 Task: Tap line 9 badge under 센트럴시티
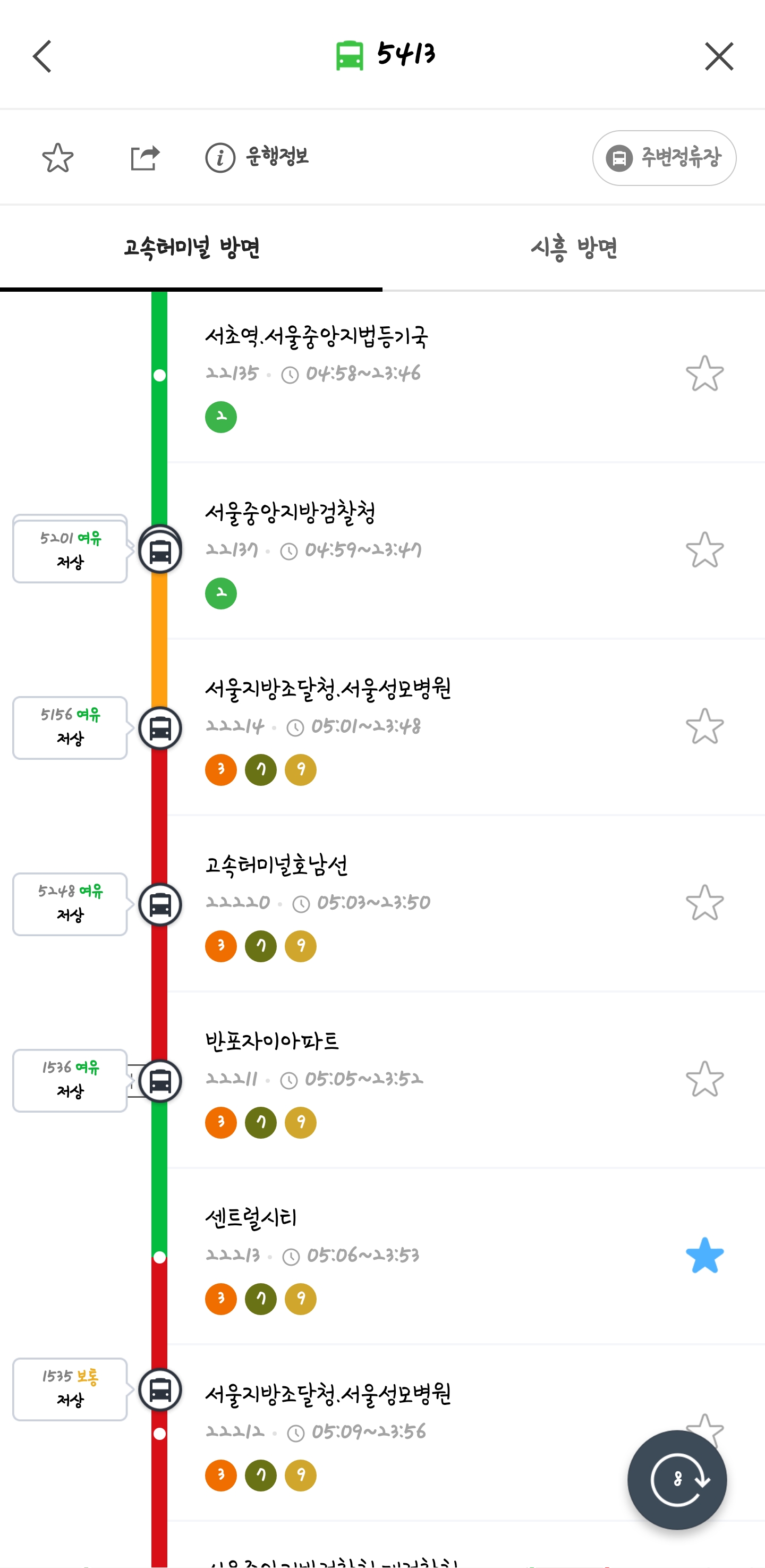click(x=301, y=1299)
